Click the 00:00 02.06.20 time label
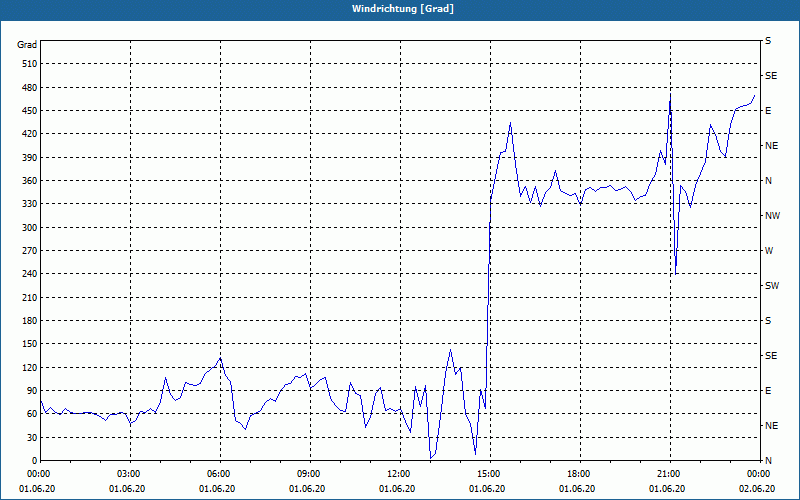 [x=757, y=481]
